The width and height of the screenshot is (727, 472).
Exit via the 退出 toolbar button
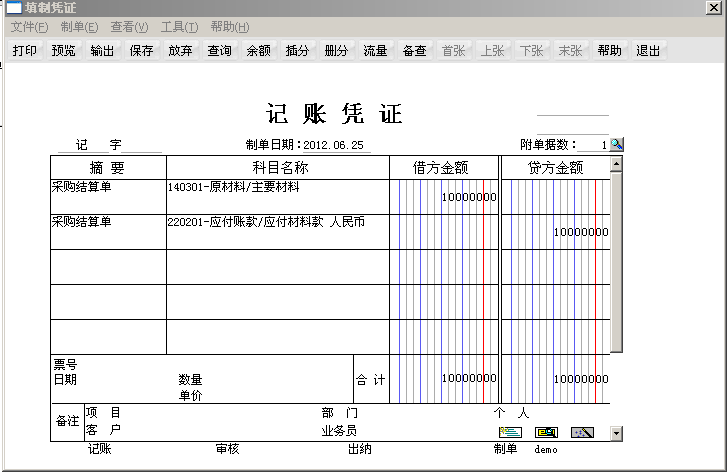[x=648, y=51]
